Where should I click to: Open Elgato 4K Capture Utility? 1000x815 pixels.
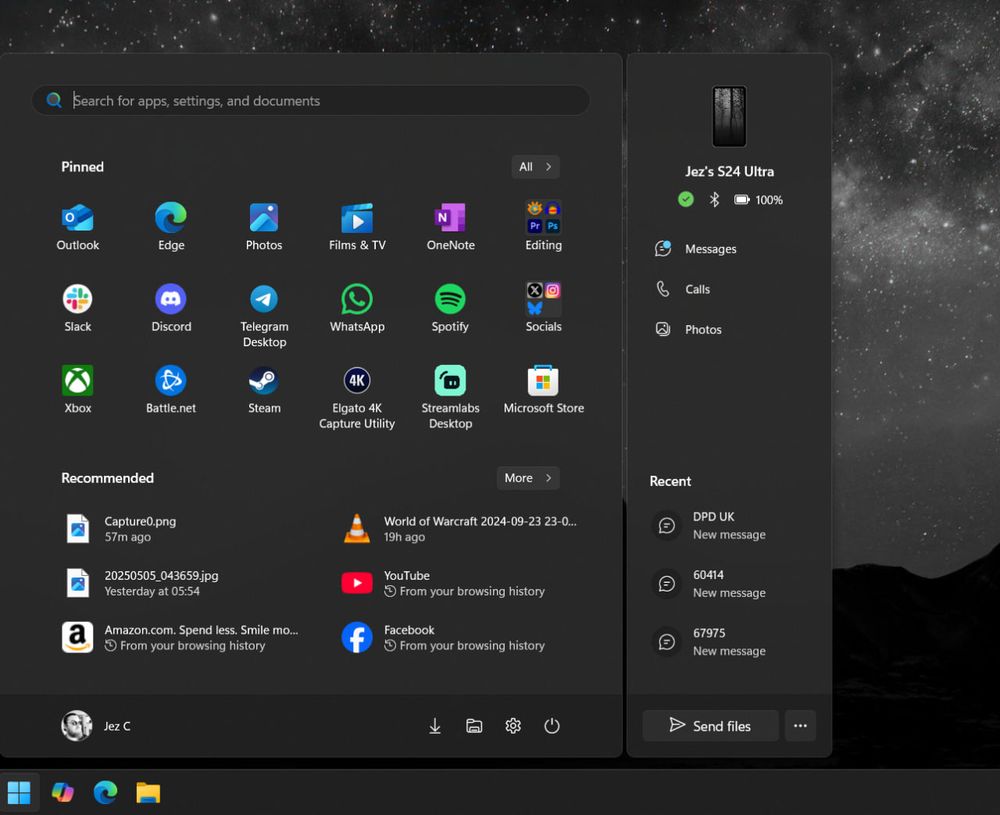pos(357,397)
